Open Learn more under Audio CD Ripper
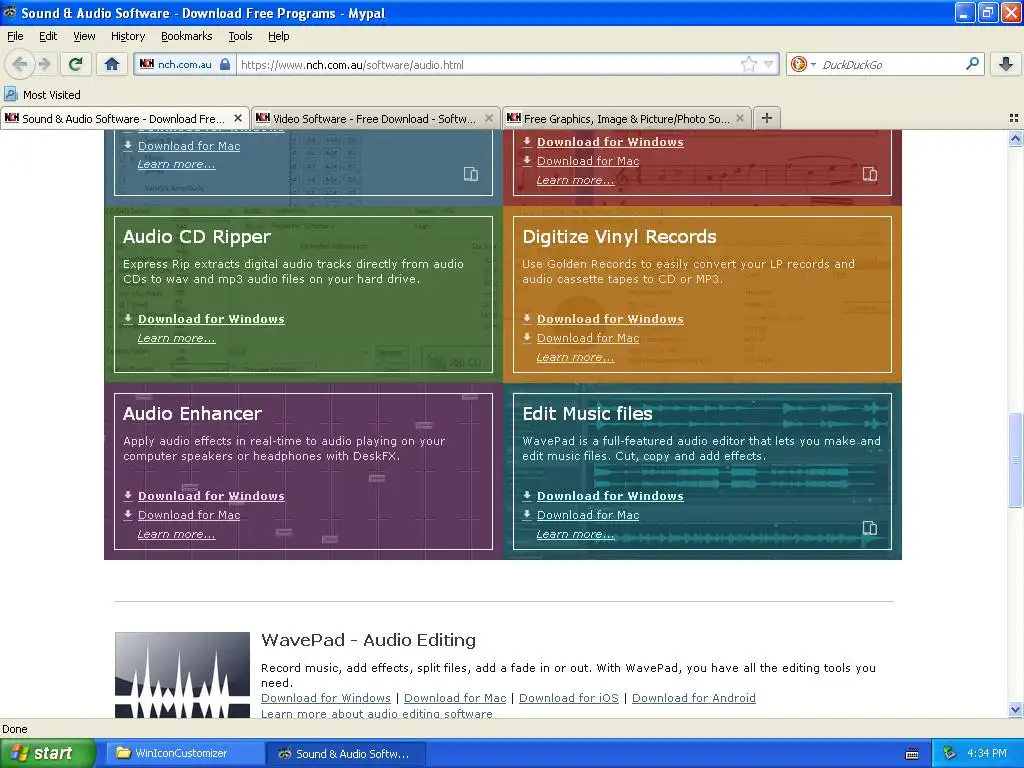This screenshot has width=1024, height=768. pos(176,338)
